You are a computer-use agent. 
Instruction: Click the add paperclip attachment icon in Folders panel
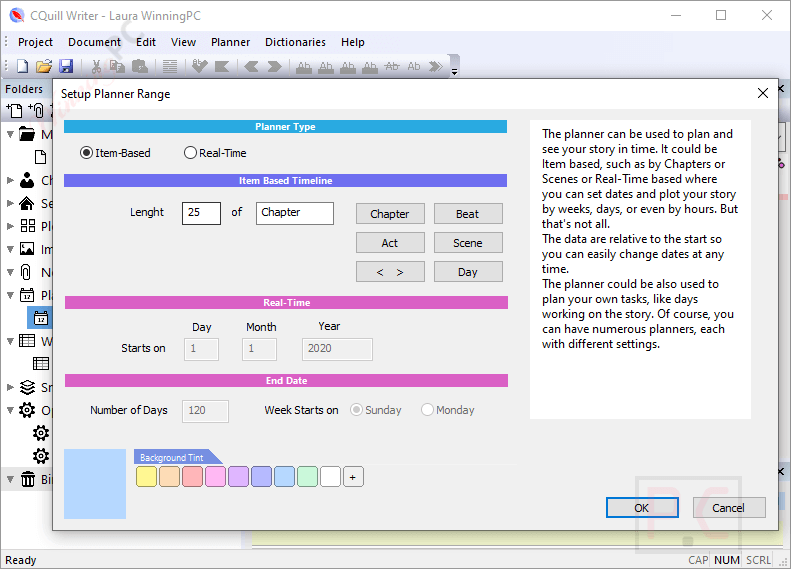click(36, 110)
